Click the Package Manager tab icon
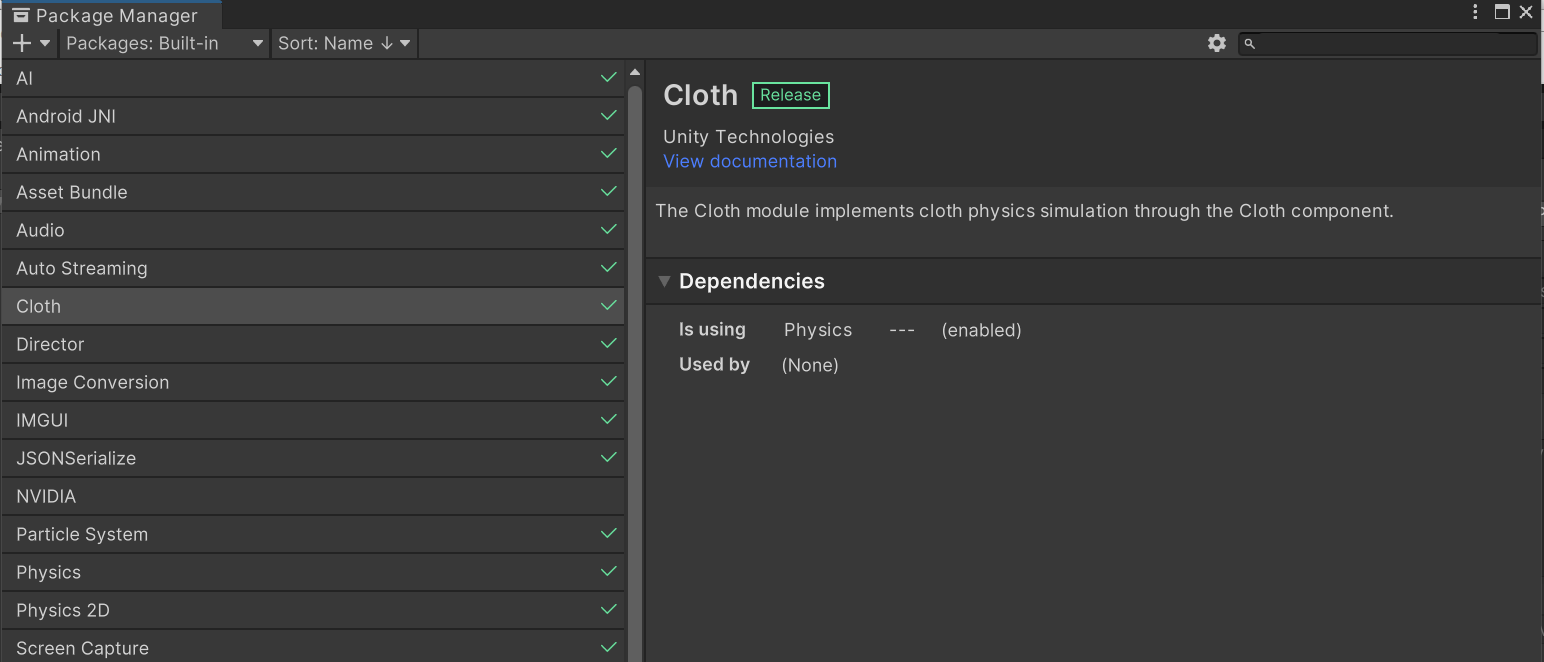 coord(21,15)
